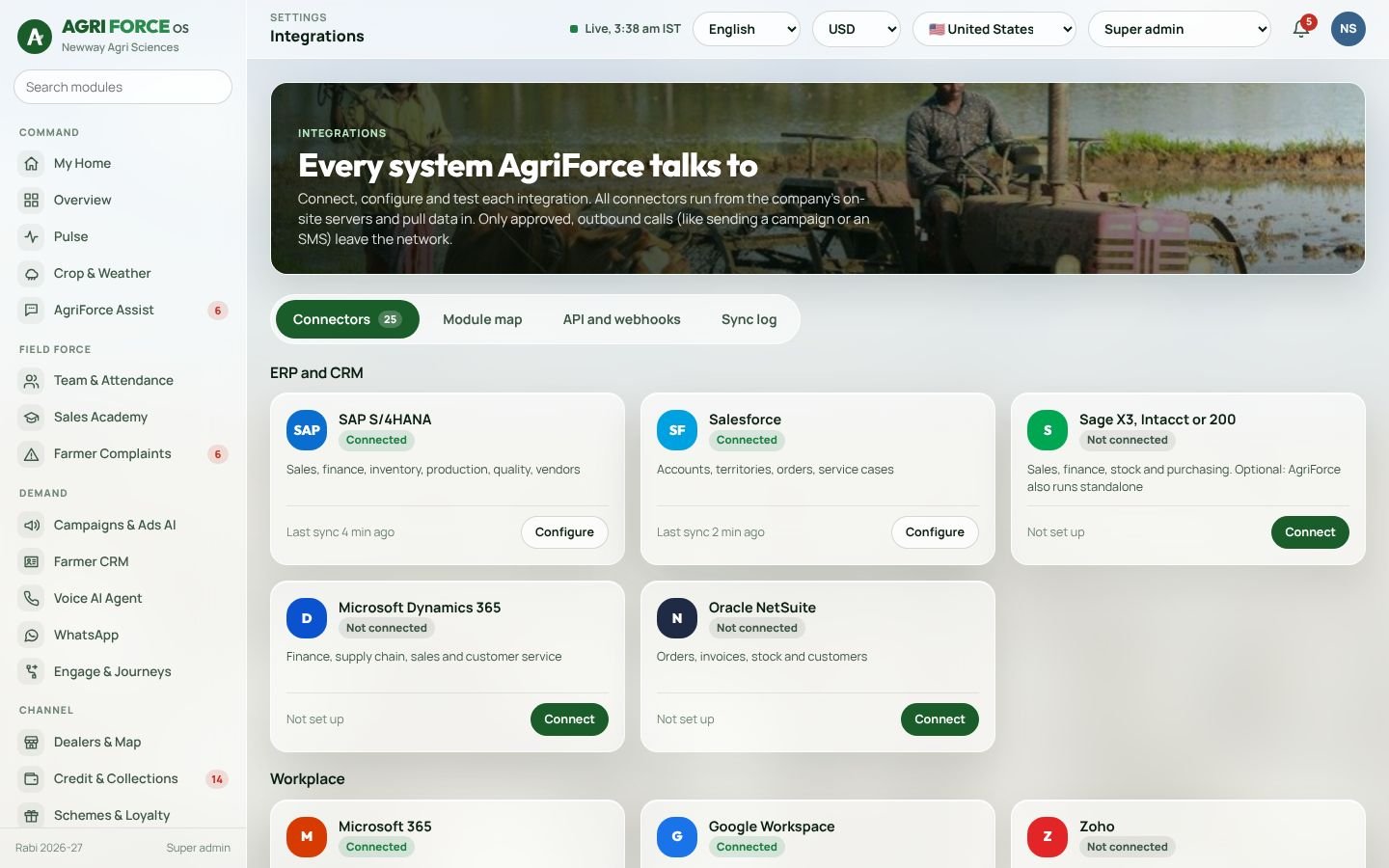Open the Engage & Journeys icon
Screen dimensions: 1389x868
(32, 672)
